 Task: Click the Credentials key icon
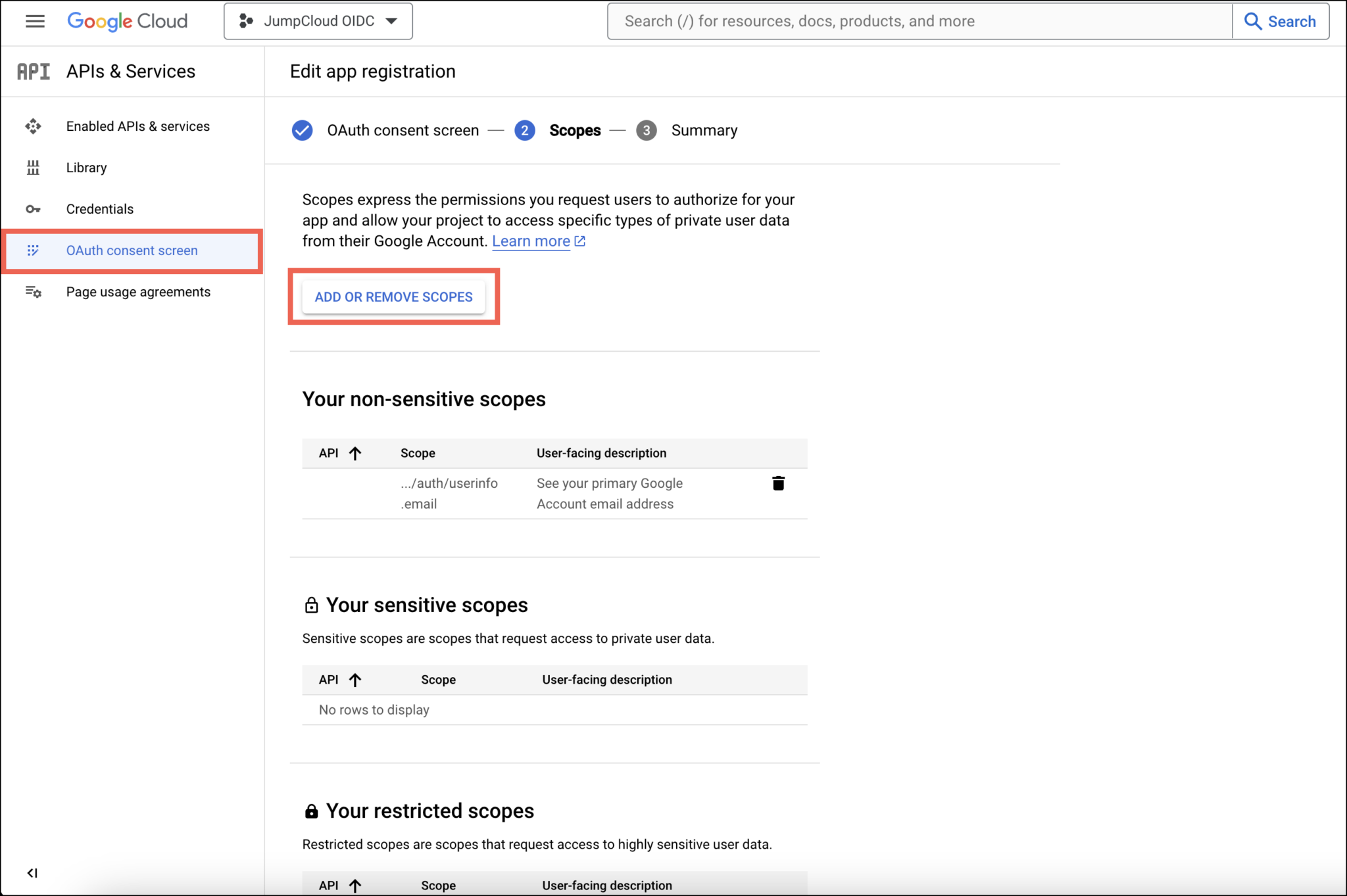(x=33, y=208)
